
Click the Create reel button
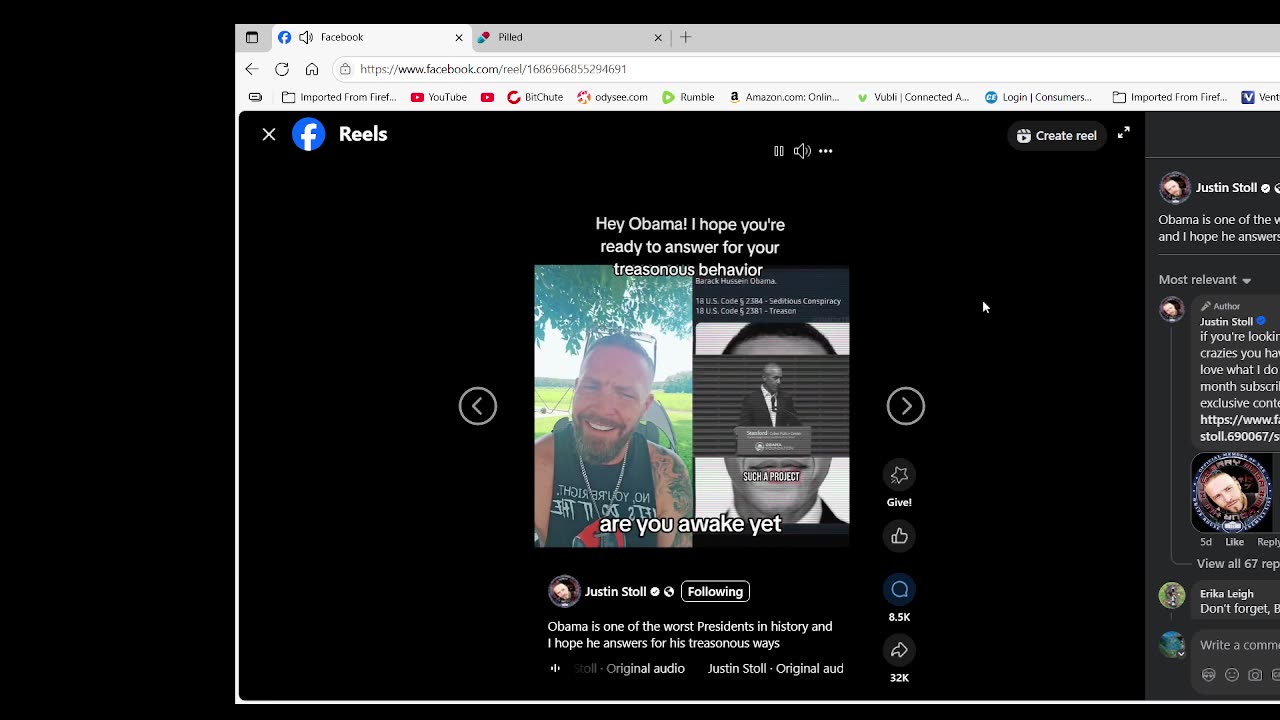tap(1057, 136)
